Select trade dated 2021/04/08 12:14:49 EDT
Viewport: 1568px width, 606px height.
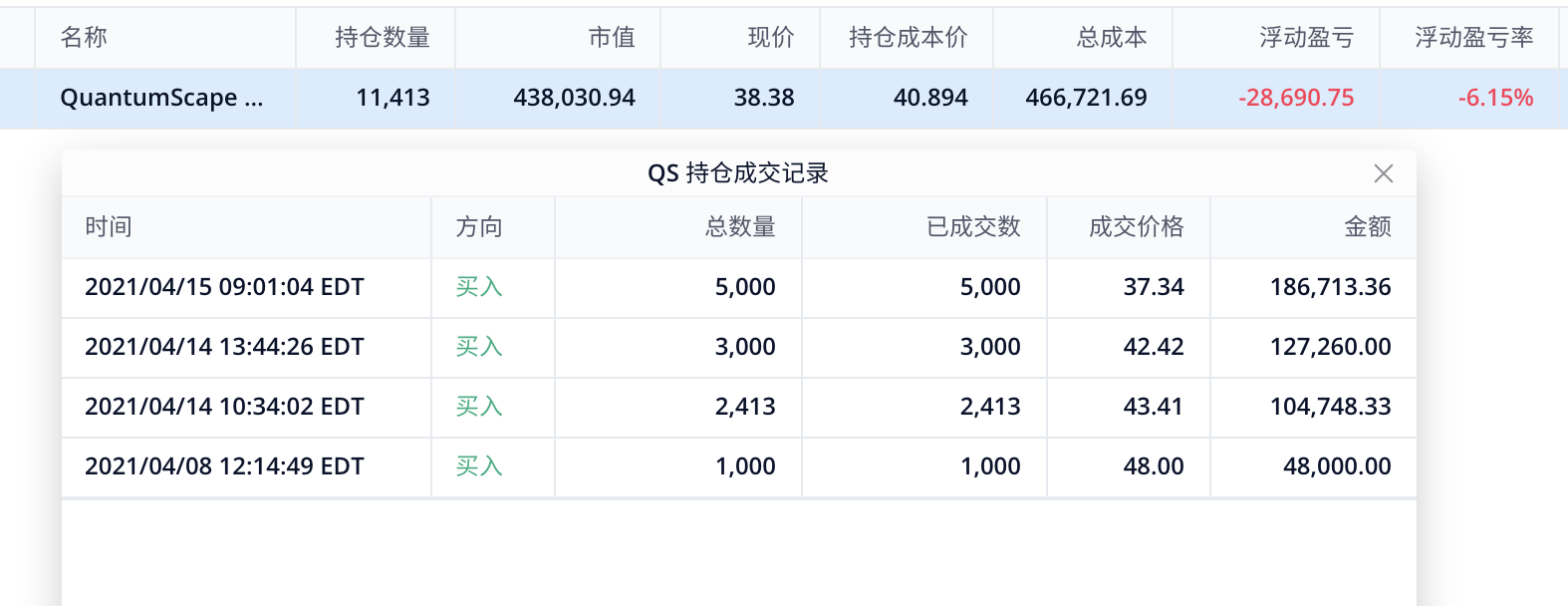224,466
